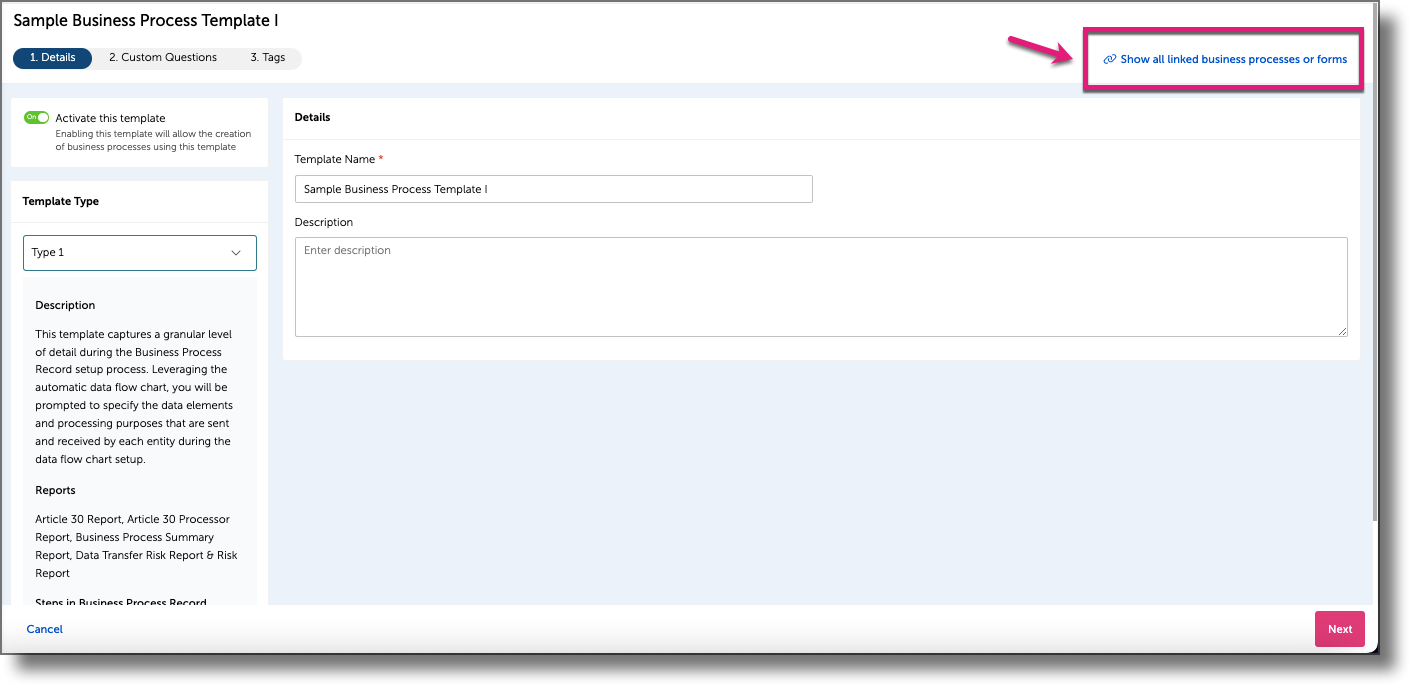Screen dimensions: 1411x686
Task: Click the Details section header
Action: pos(310,117)
